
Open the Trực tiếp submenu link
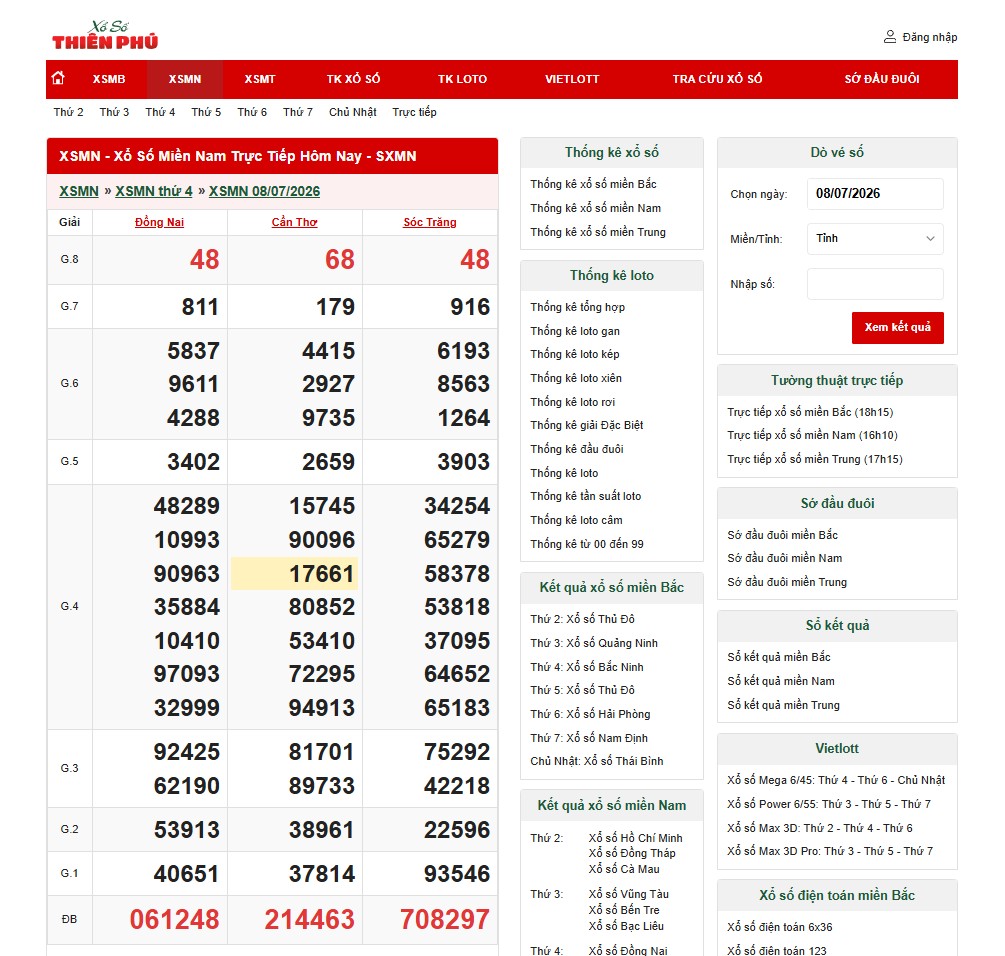414,112
